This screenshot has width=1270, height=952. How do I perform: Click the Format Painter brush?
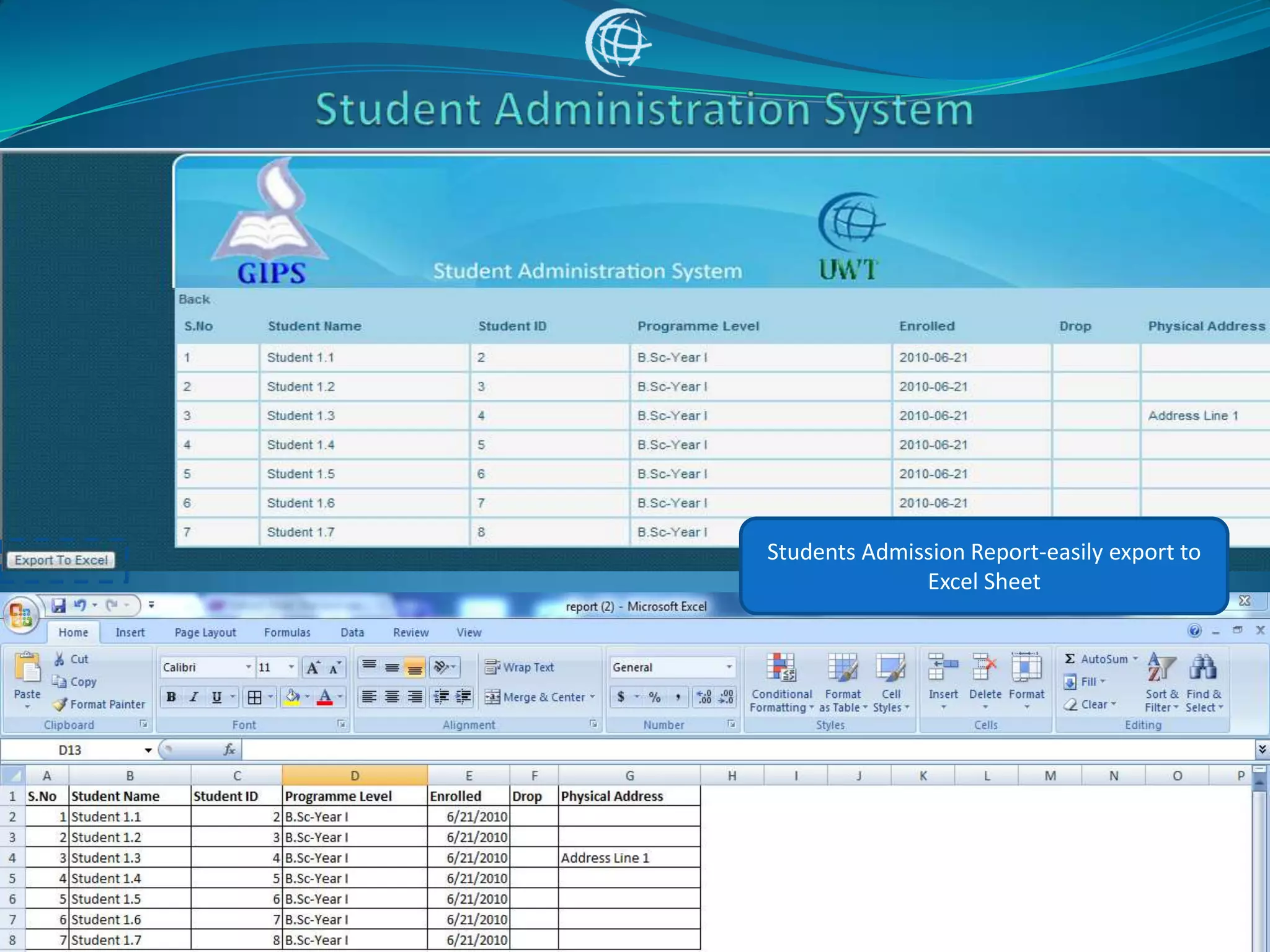point(60,704)
